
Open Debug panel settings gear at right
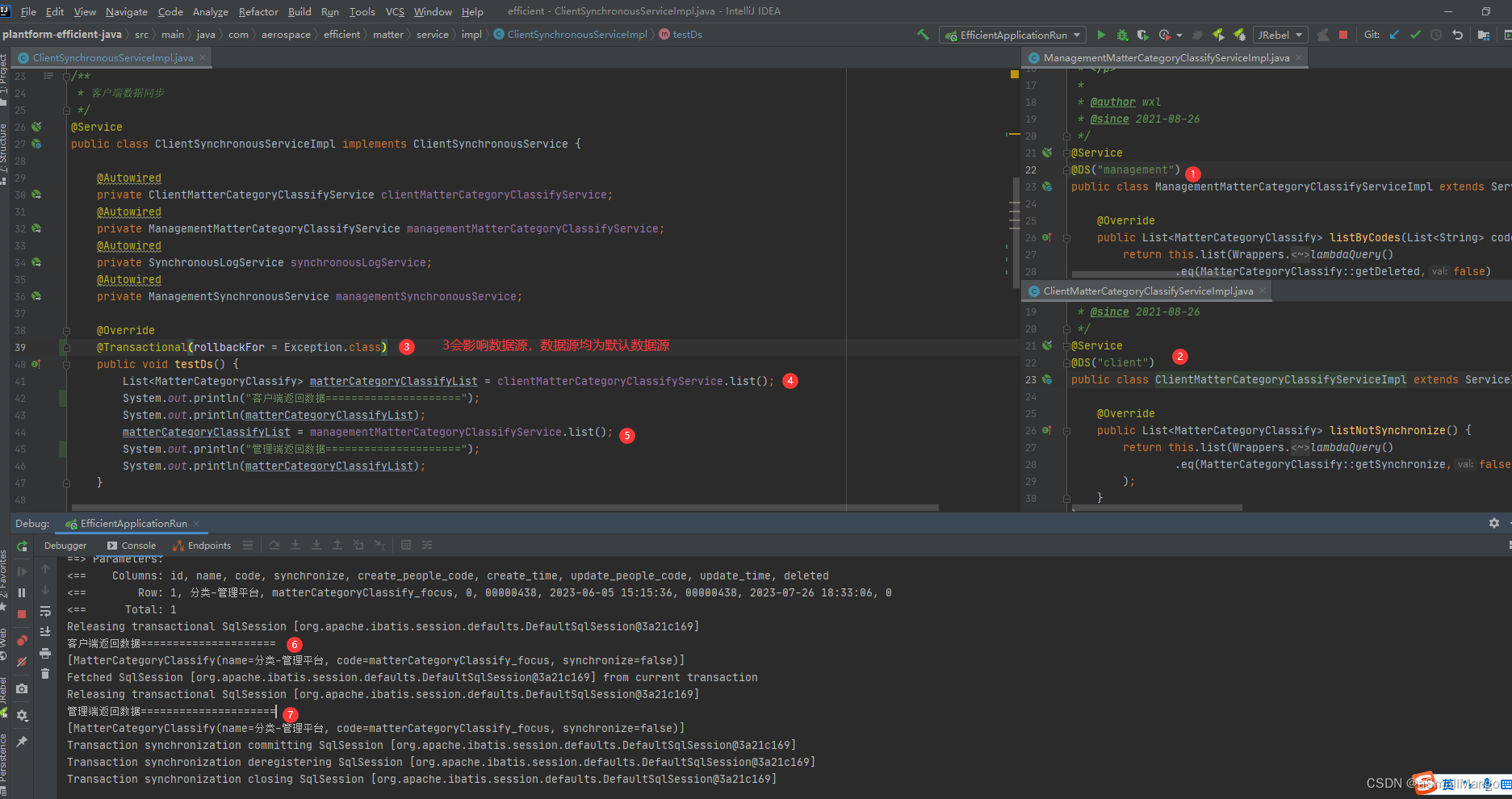point(1494,524)
